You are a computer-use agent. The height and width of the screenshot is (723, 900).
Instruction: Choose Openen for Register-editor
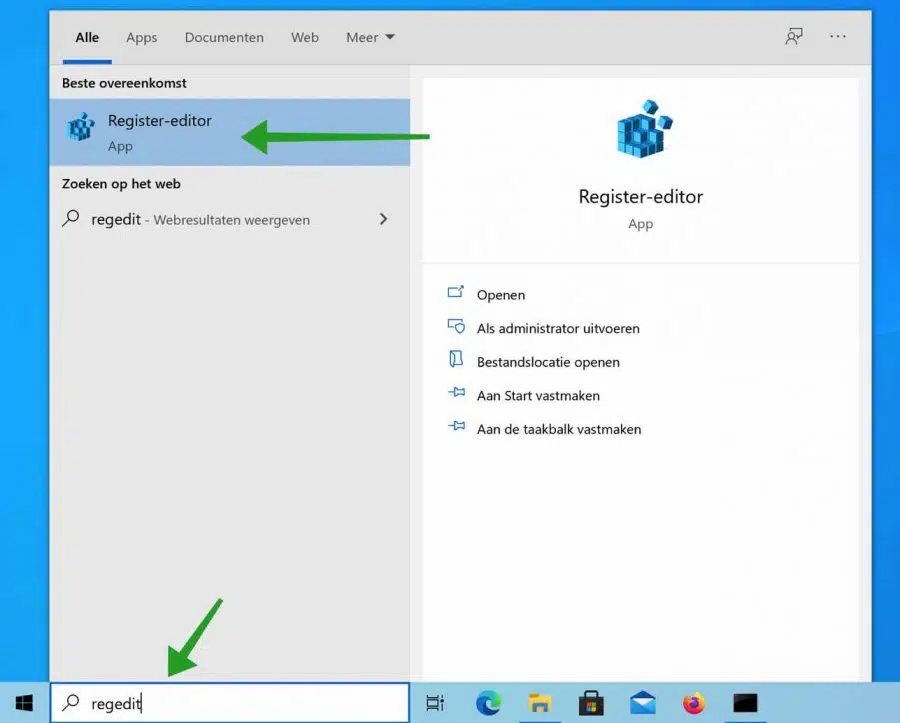(x=501, y=295)
